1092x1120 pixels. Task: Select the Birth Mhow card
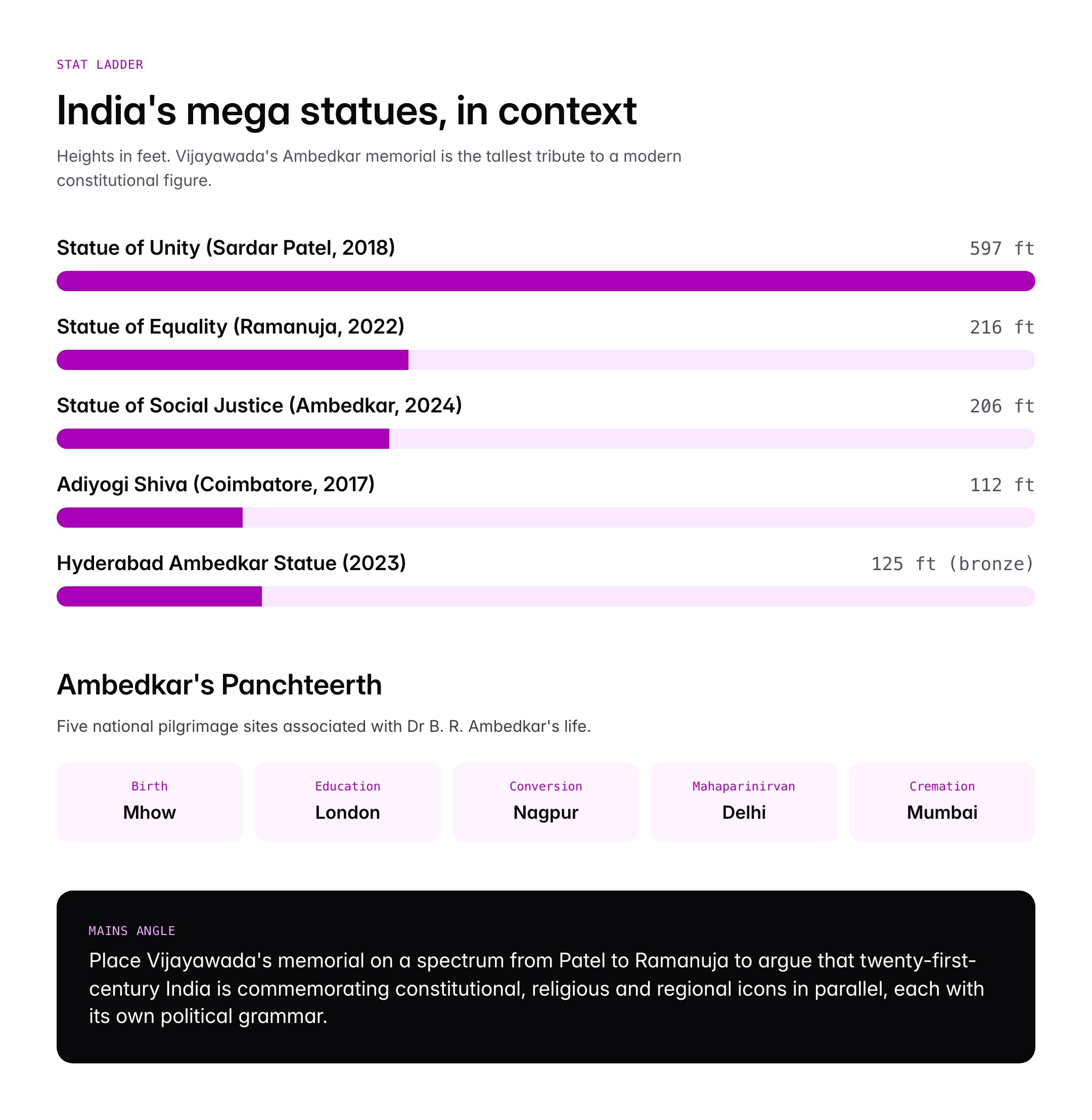point(149,801)
